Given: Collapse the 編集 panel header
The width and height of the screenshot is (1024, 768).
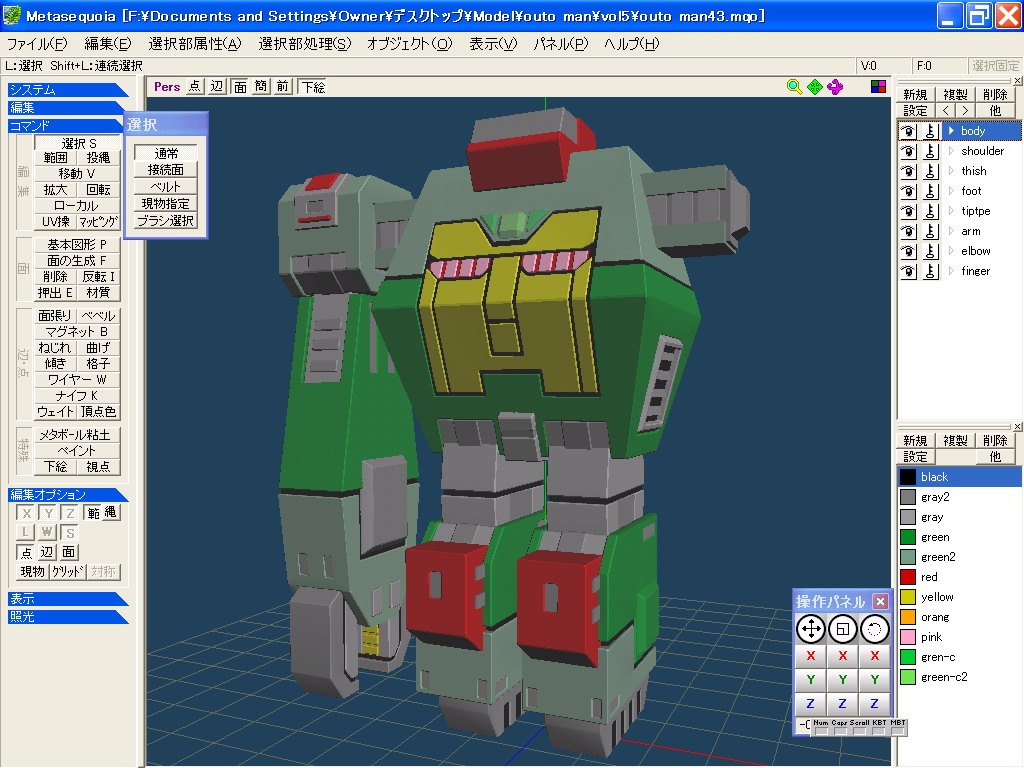Looking at the screenshot, I should [x=68, y=107].
